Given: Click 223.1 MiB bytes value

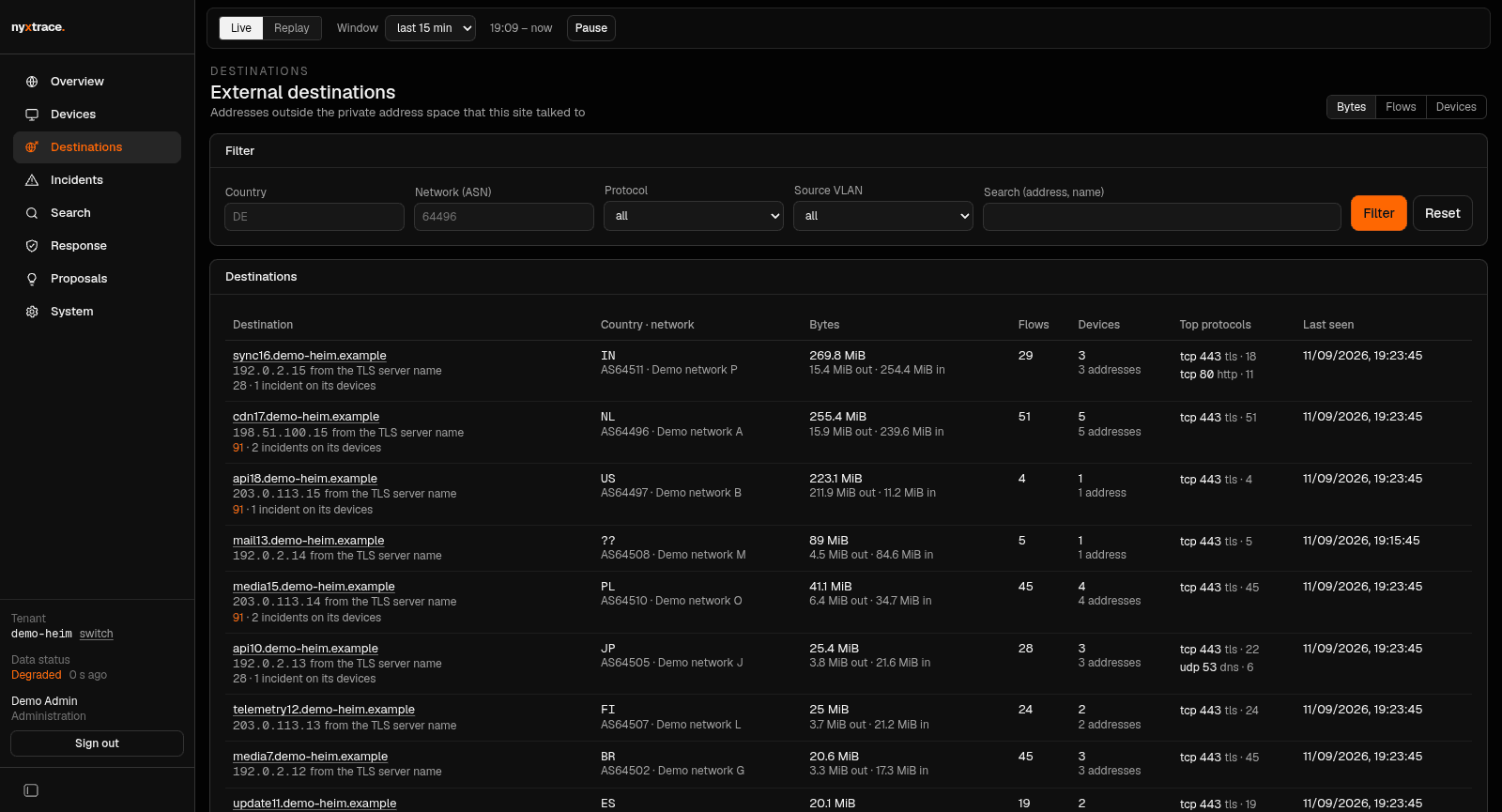Looking at the screenshot, I should 835,479.
